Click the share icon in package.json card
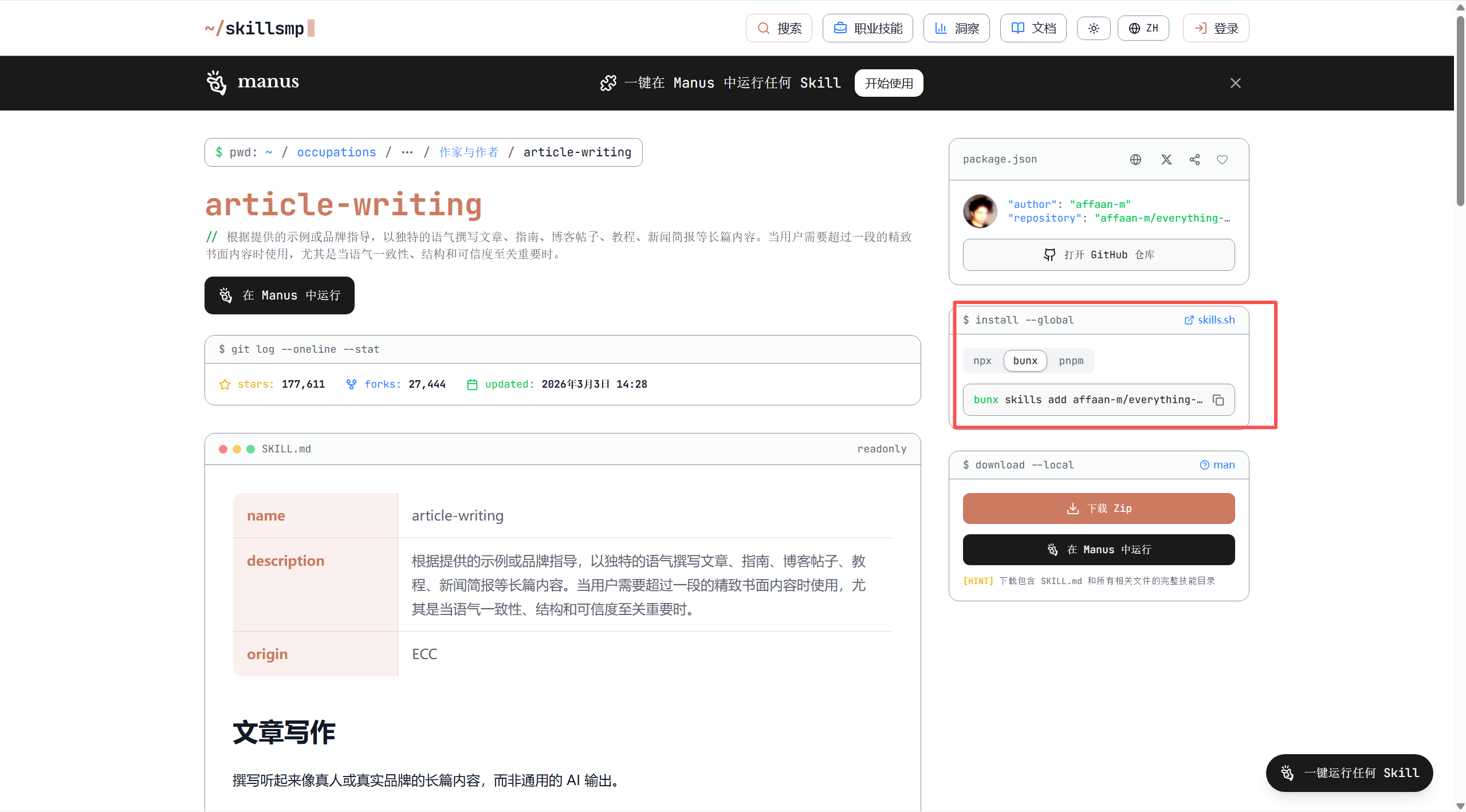The width and height of the screenshot is (1466, 812). [x=1194, y=160]
